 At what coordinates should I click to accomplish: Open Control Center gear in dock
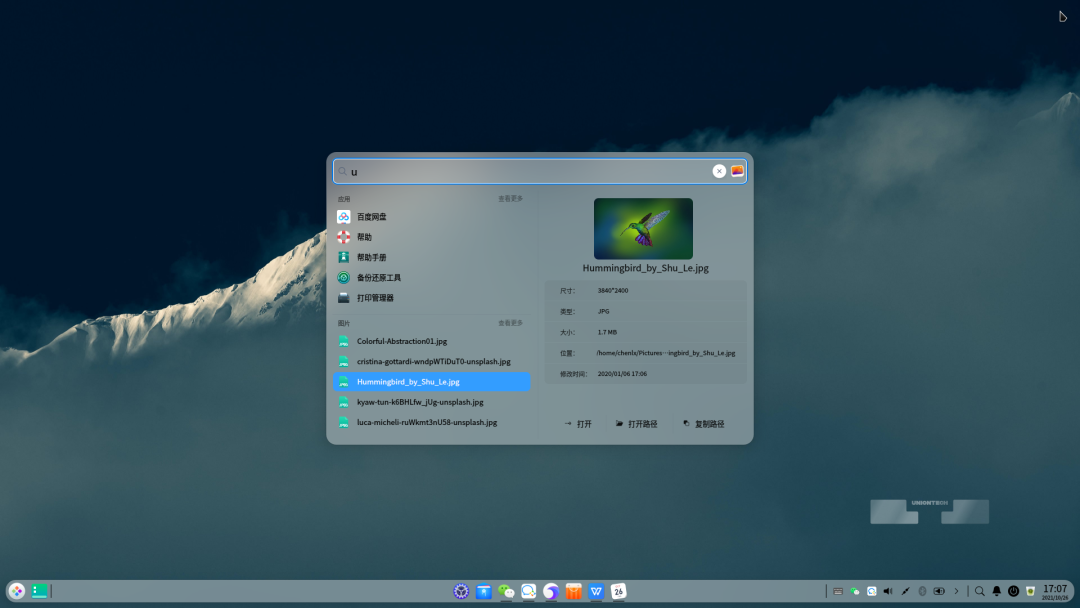(x=461, y=591)
